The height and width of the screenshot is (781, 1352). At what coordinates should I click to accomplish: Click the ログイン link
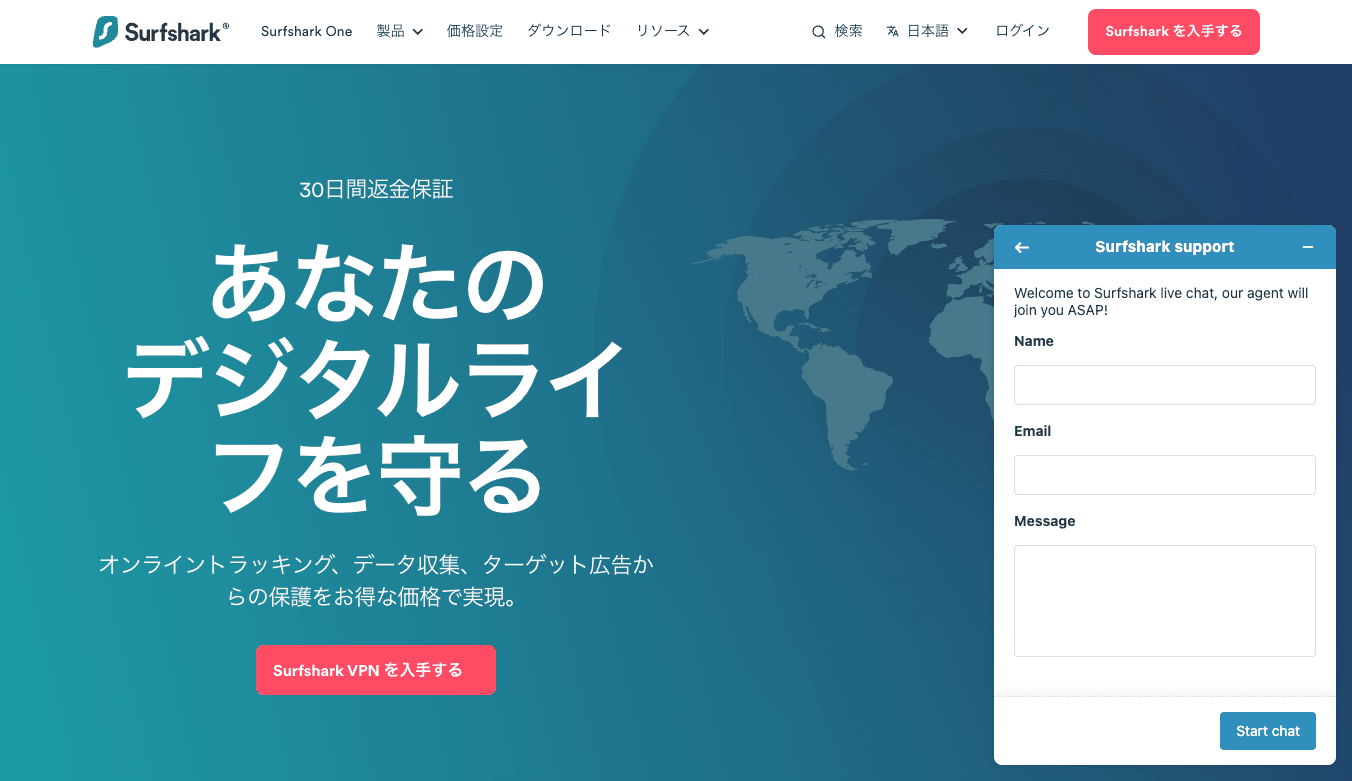(1023, 32)
